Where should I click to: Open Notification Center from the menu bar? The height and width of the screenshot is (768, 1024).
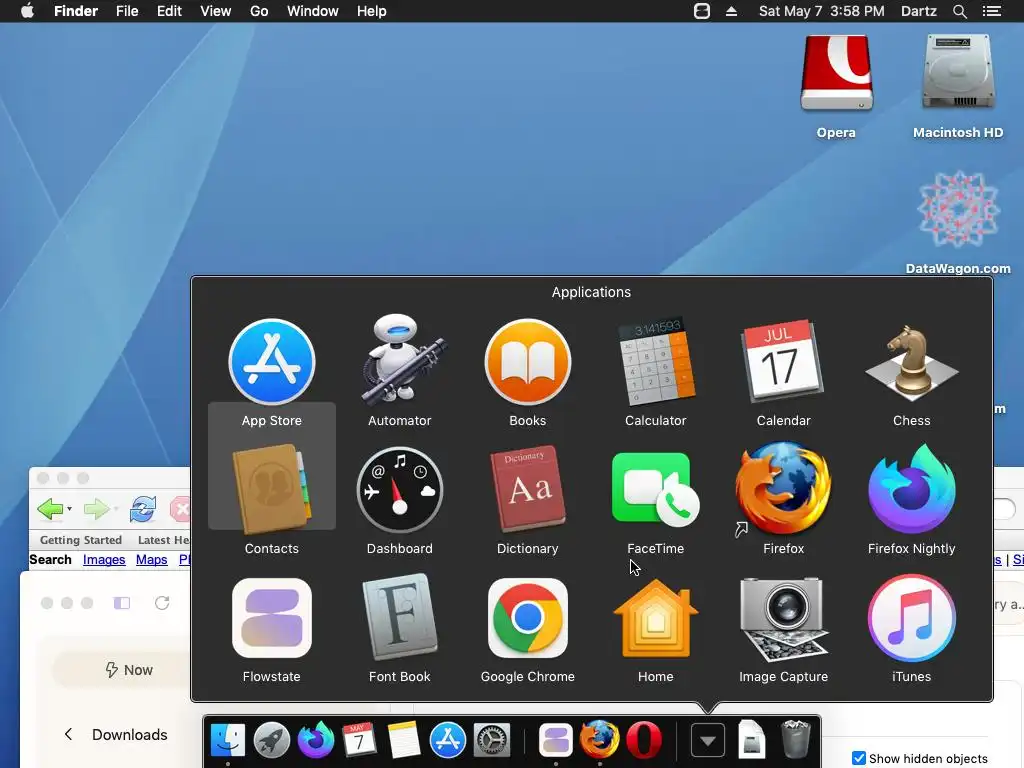[991, 11]
